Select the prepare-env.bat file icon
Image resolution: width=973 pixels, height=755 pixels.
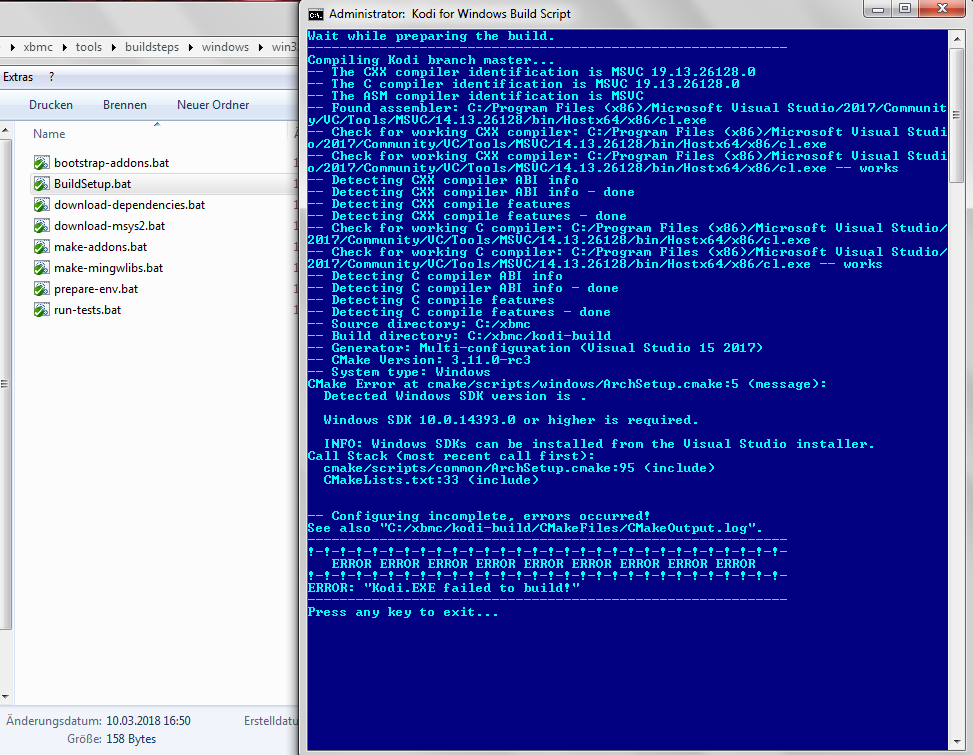pyautogui.click(x=42, y=289)
